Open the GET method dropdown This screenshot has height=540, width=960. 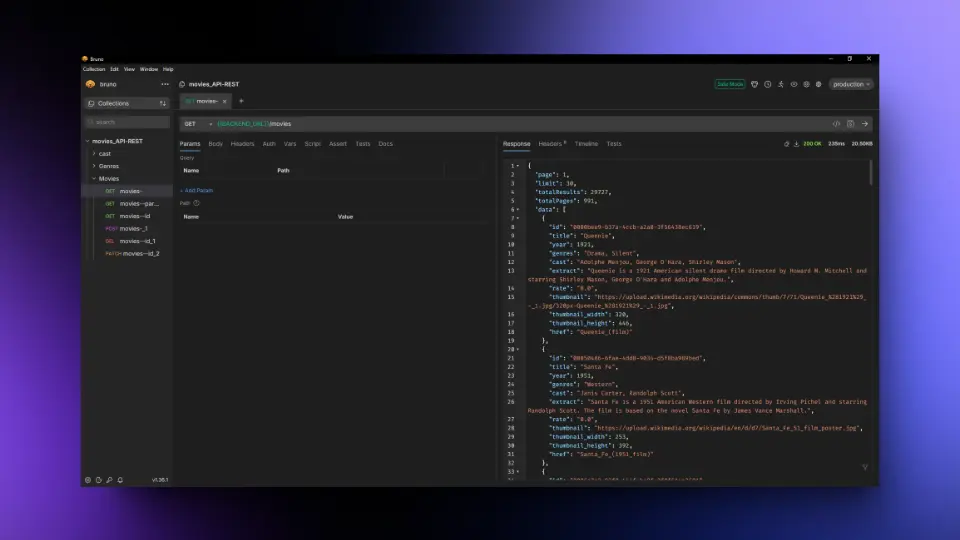coord(198,124)
